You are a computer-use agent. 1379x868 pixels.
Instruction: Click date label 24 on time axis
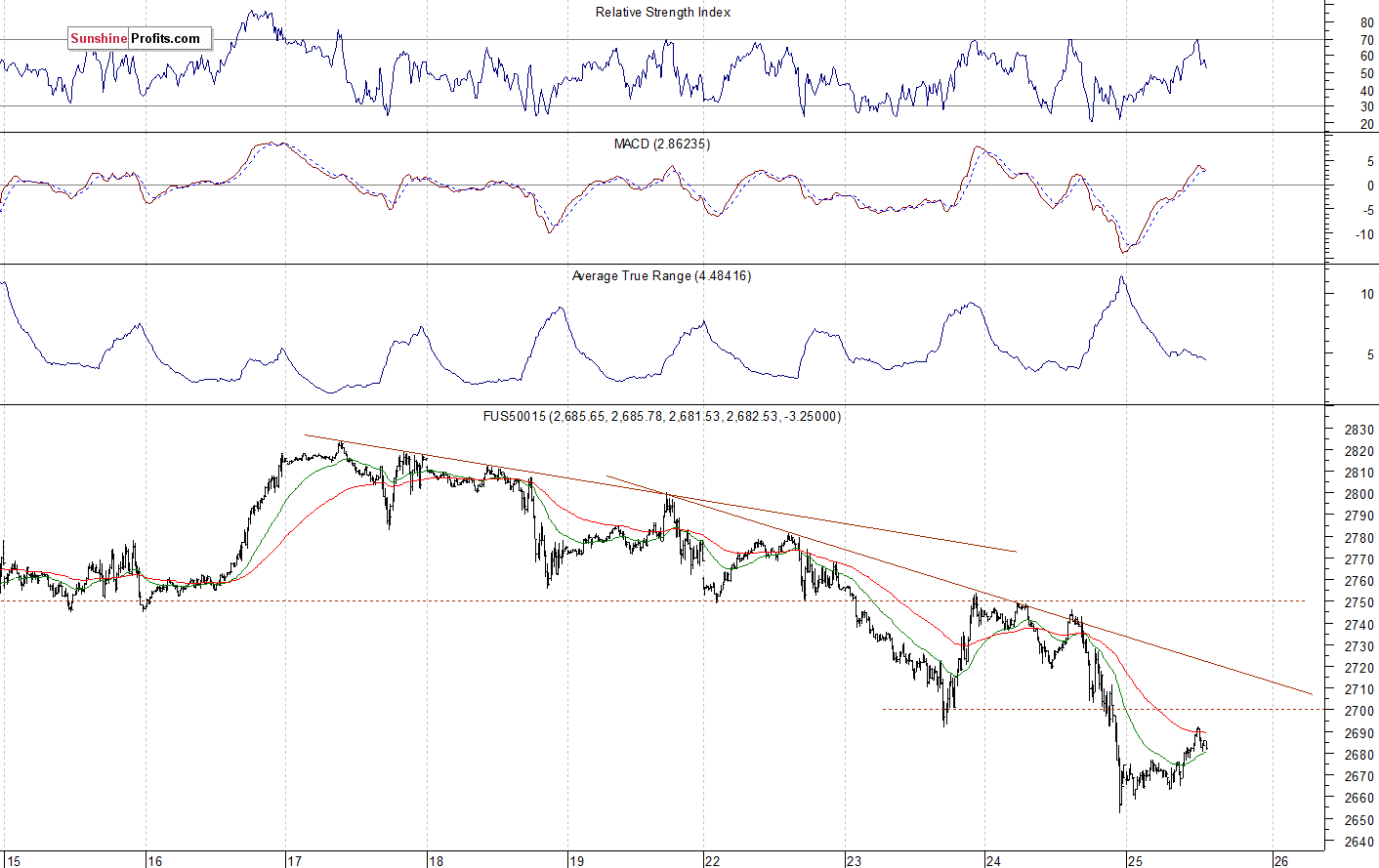pyautogui.click(x=993, y=861)
